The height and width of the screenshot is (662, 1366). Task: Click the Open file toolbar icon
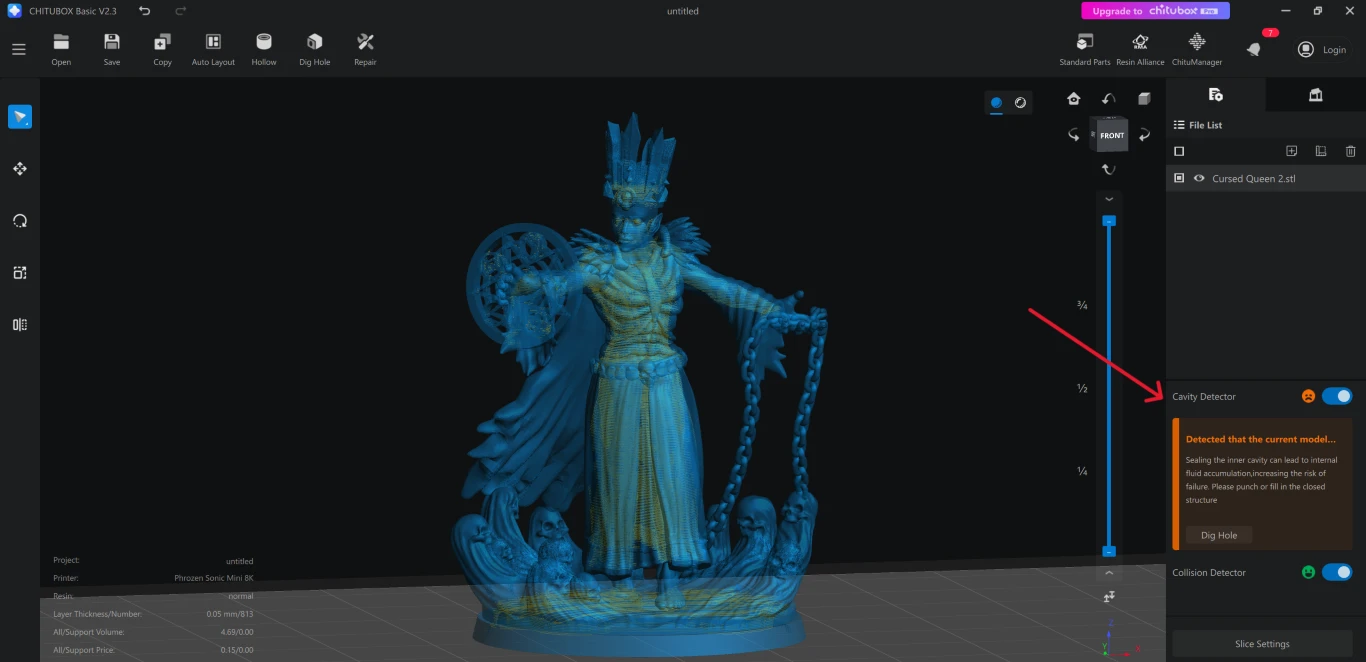61,49
